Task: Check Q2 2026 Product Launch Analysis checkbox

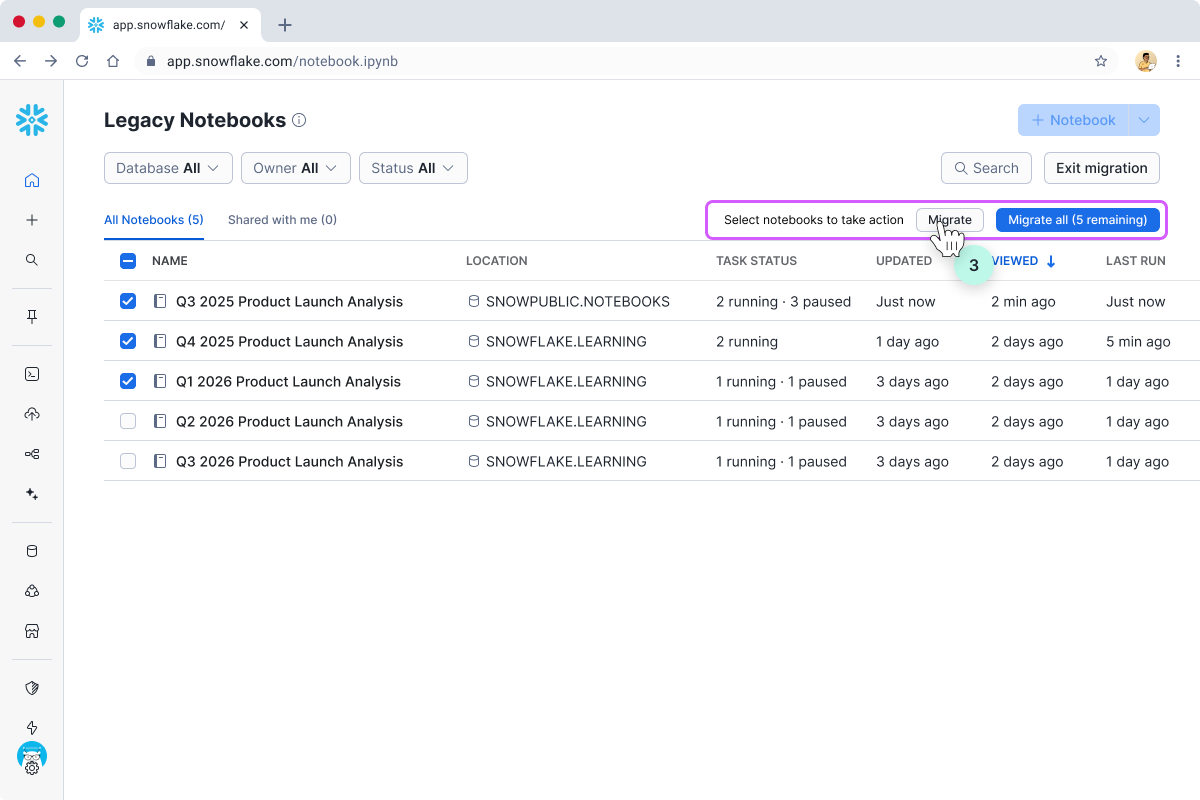Action: coord(128,421)
